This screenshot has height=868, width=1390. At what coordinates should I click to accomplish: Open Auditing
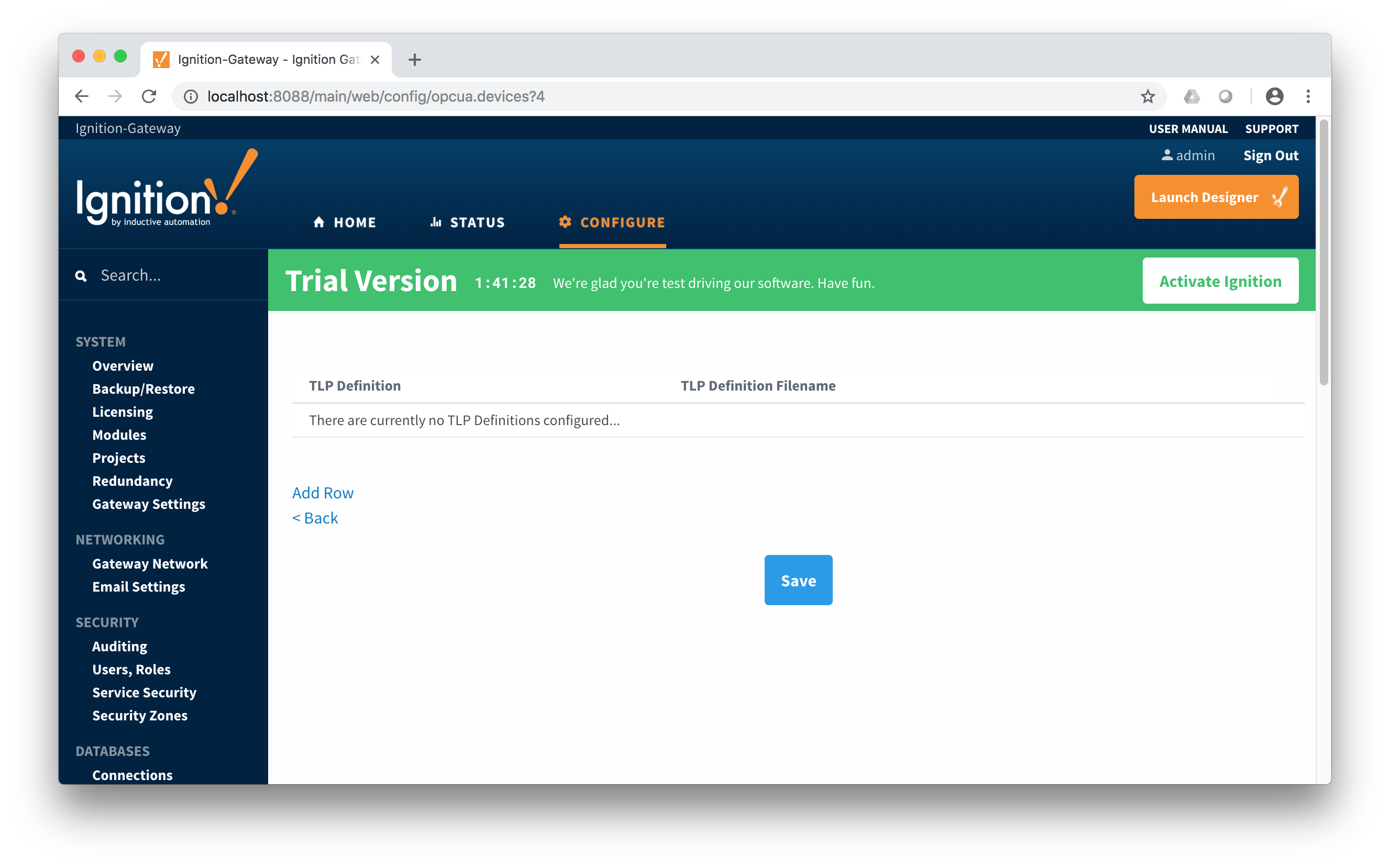[120, 646]
